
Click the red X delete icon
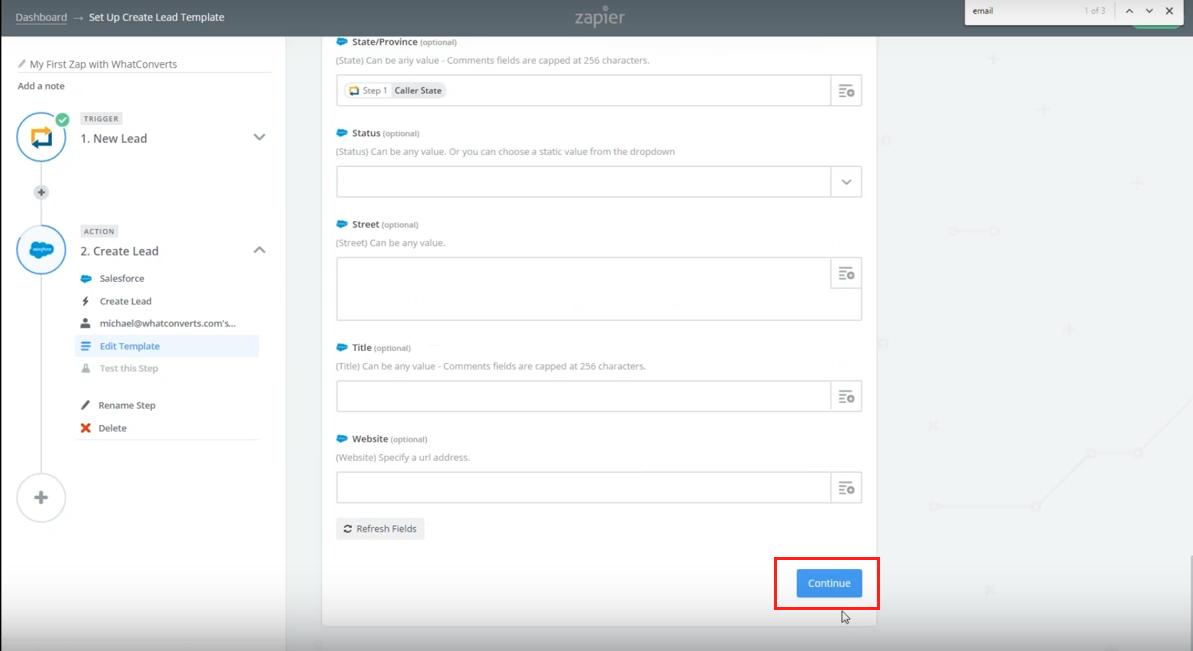click(x=85, y=428)
